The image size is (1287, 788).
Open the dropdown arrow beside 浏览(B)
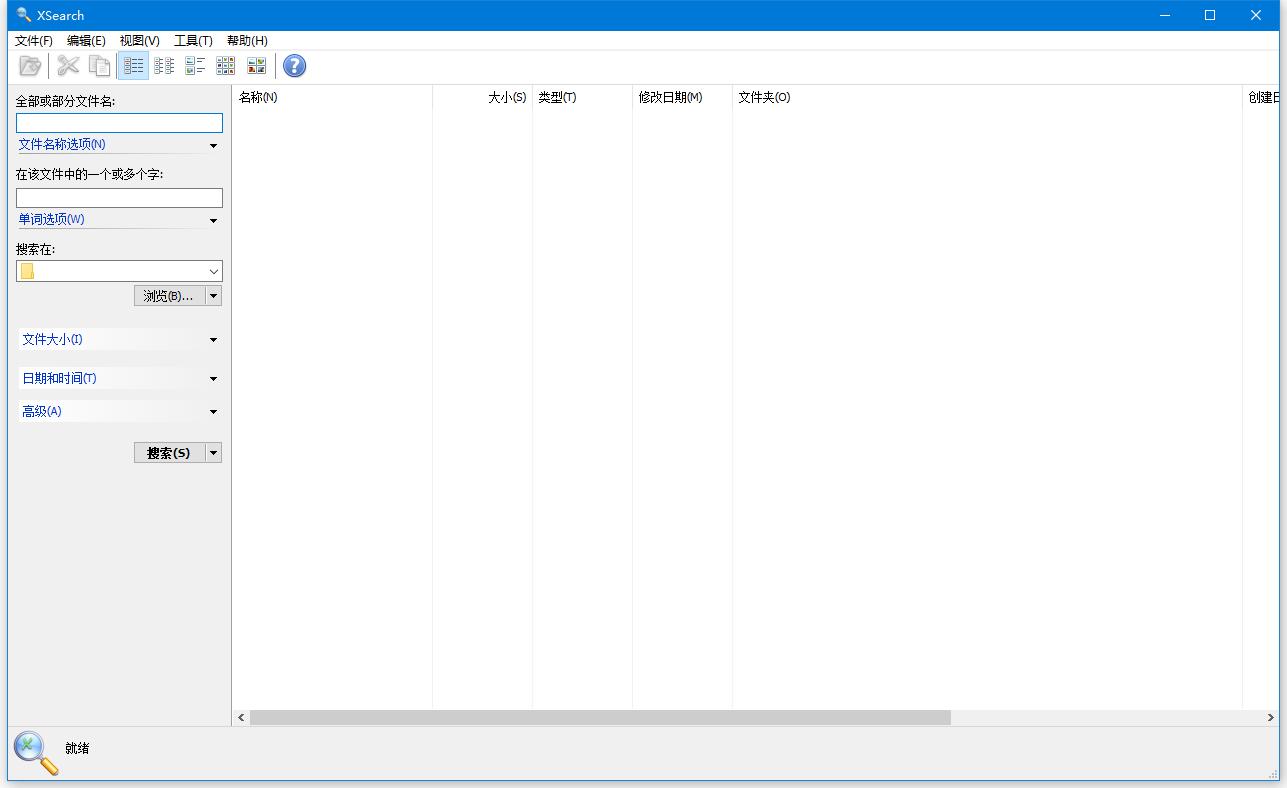(x=213, y=296)
